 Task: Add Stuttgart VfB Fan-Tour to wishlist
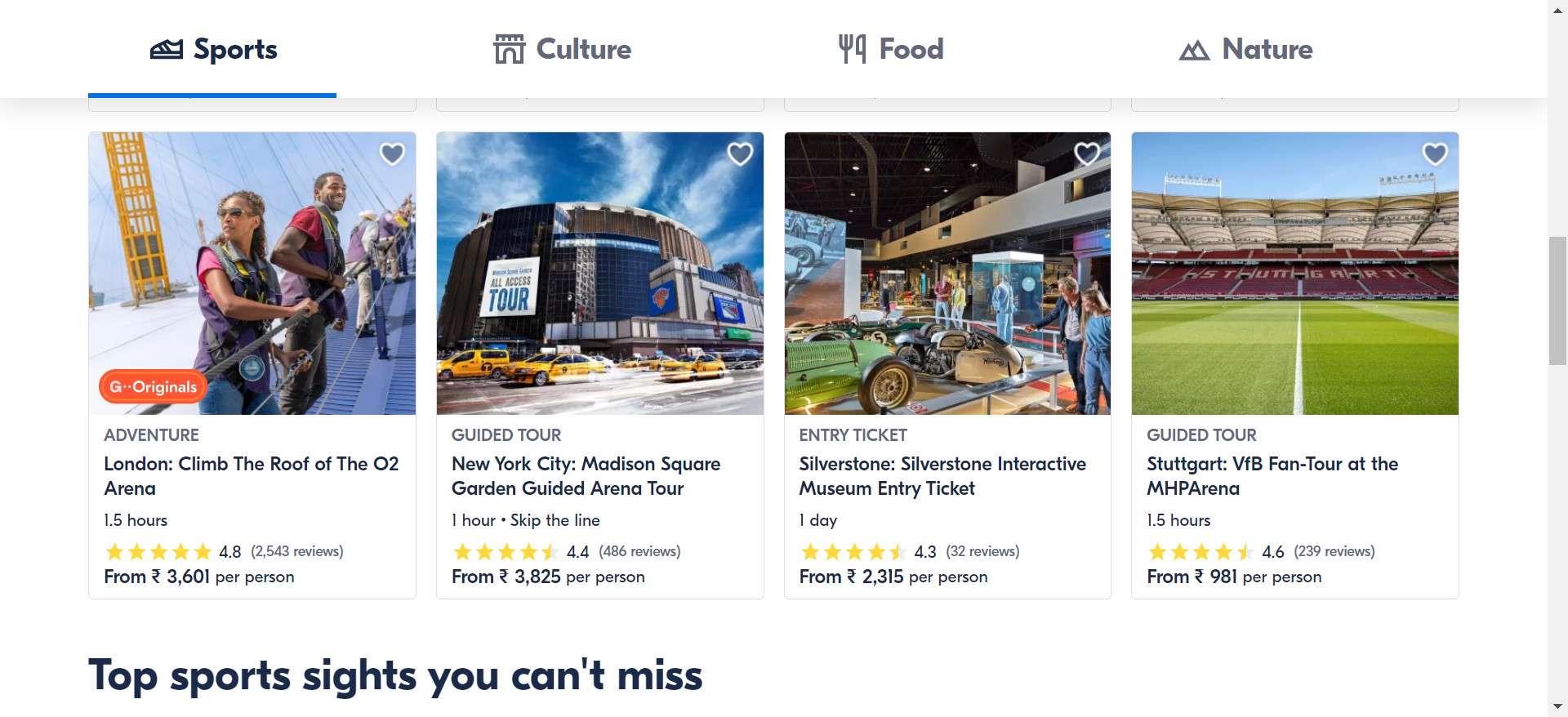click(x=1435, y=154)
